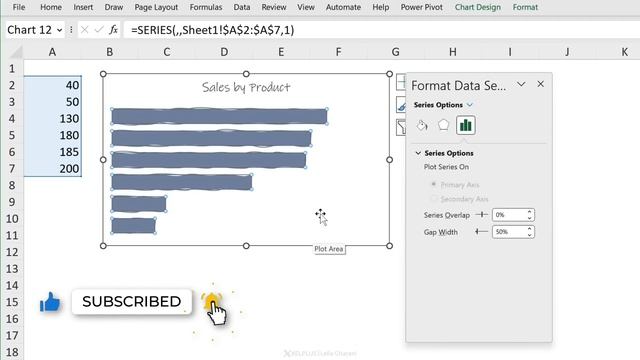Decrease Series Overlap with down spinner
Viewport: 640px width, 360px height.
click(529, 218)
